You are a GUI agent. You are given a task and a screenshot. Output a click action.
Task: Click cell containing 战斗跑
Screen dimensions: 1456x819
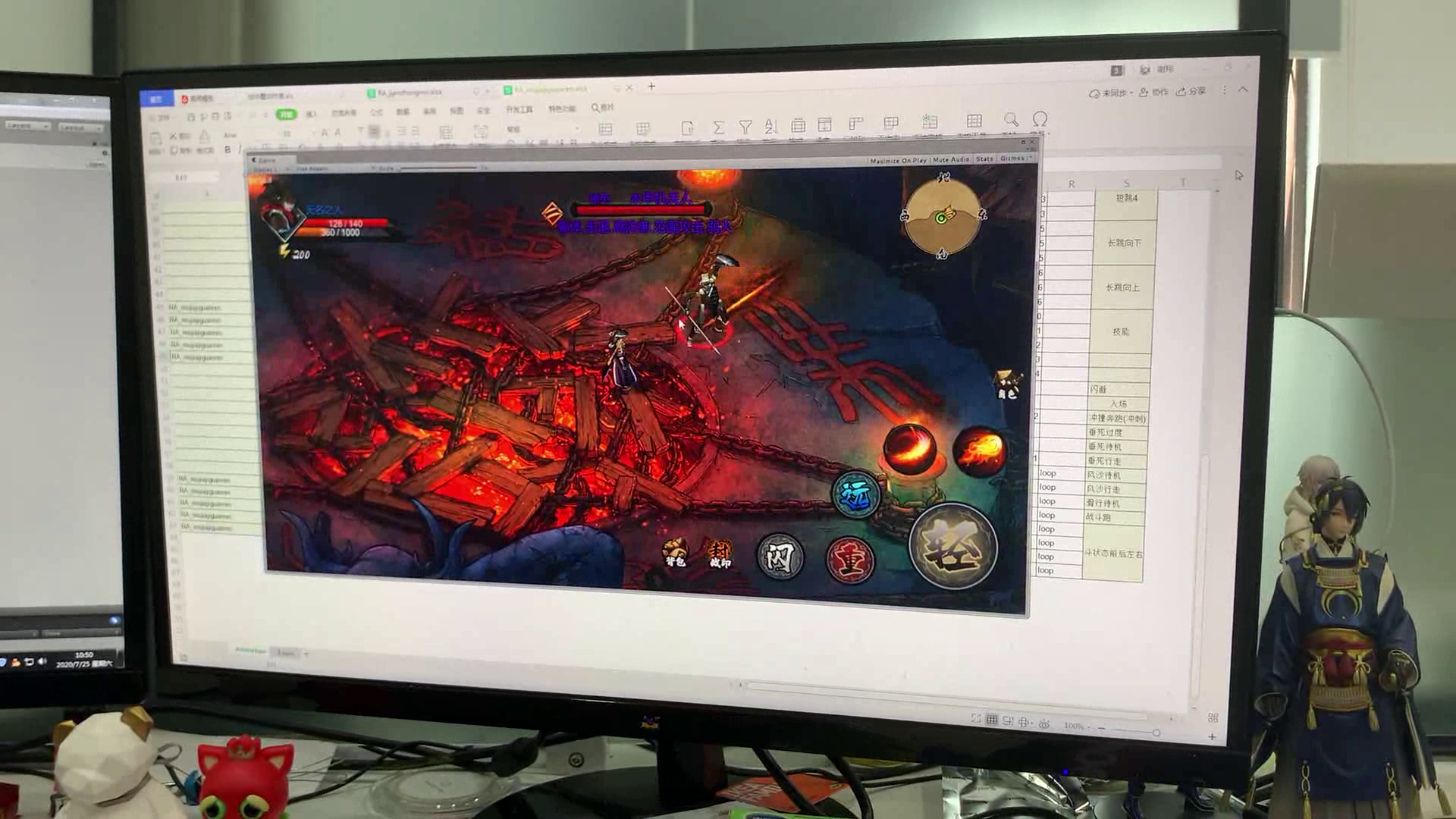pos(1114,517)
